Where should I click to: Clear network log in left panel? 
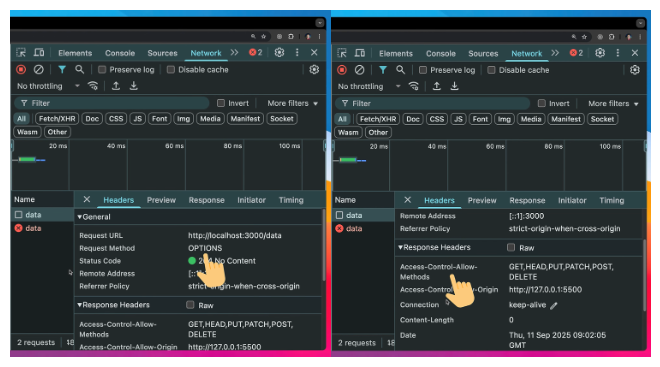coord(38,69)
